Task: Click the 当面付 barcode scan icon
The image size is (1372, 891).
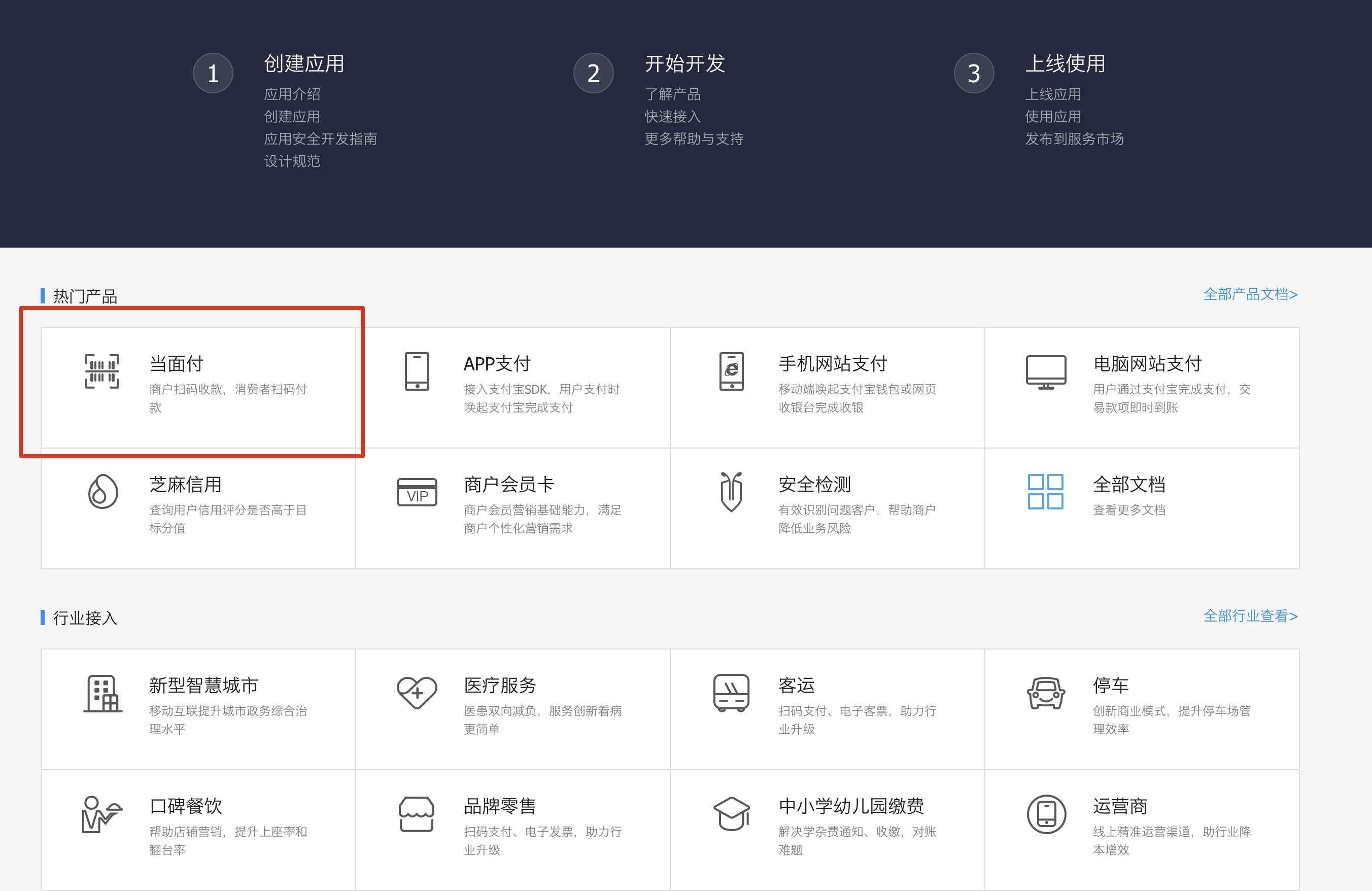Action: point(102,371)
